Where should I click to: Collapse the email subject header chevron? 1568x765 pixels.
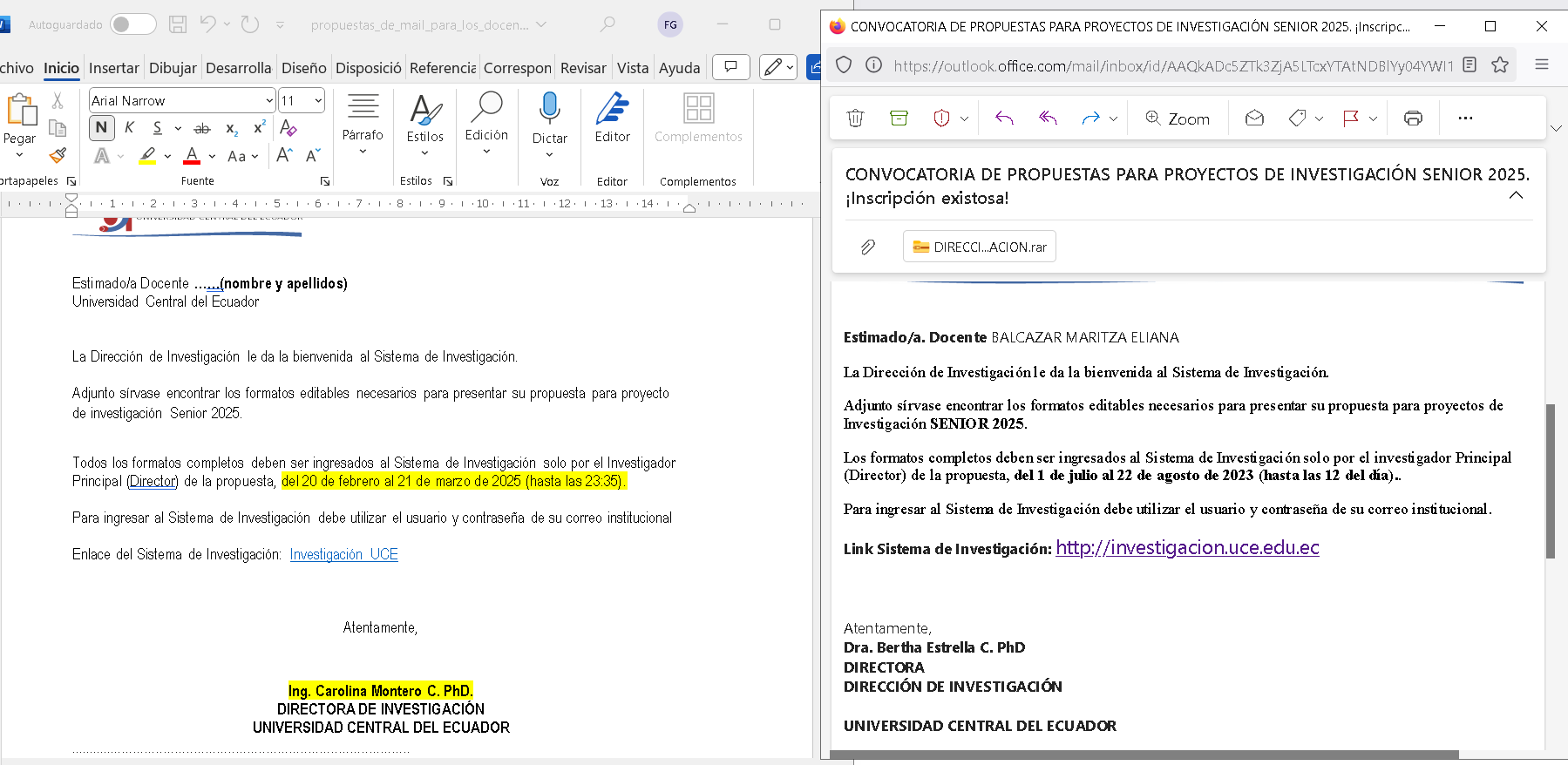coord(1516,195)
